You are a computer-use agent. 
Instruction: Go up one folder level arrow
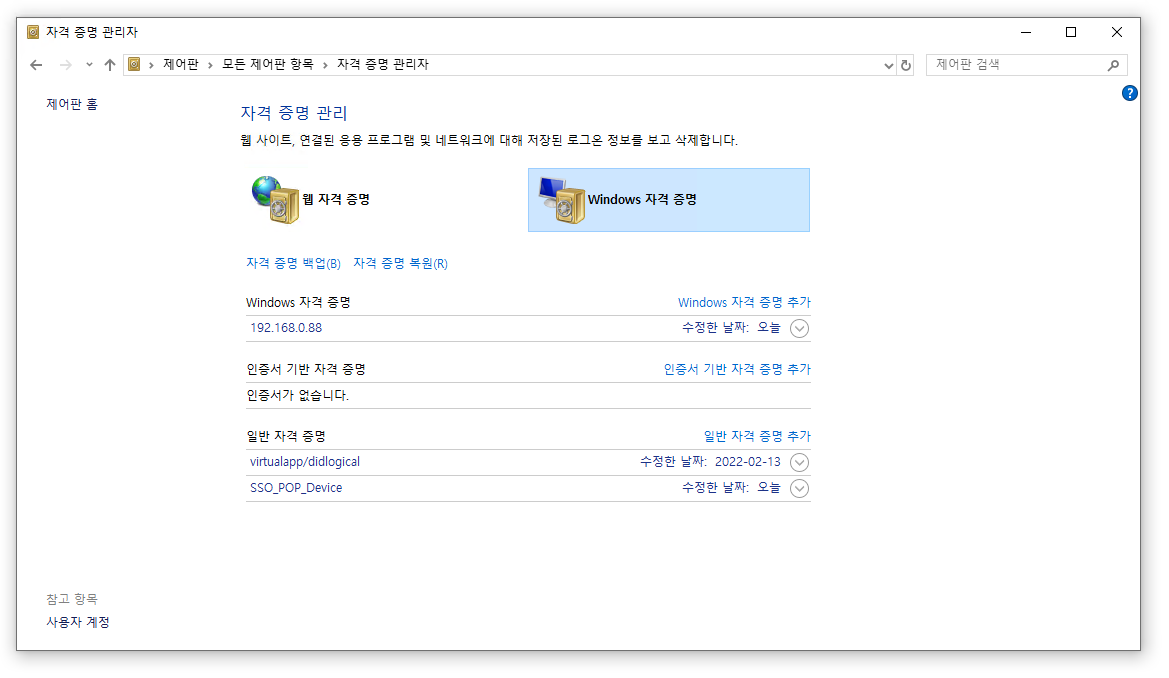point(110,65)
